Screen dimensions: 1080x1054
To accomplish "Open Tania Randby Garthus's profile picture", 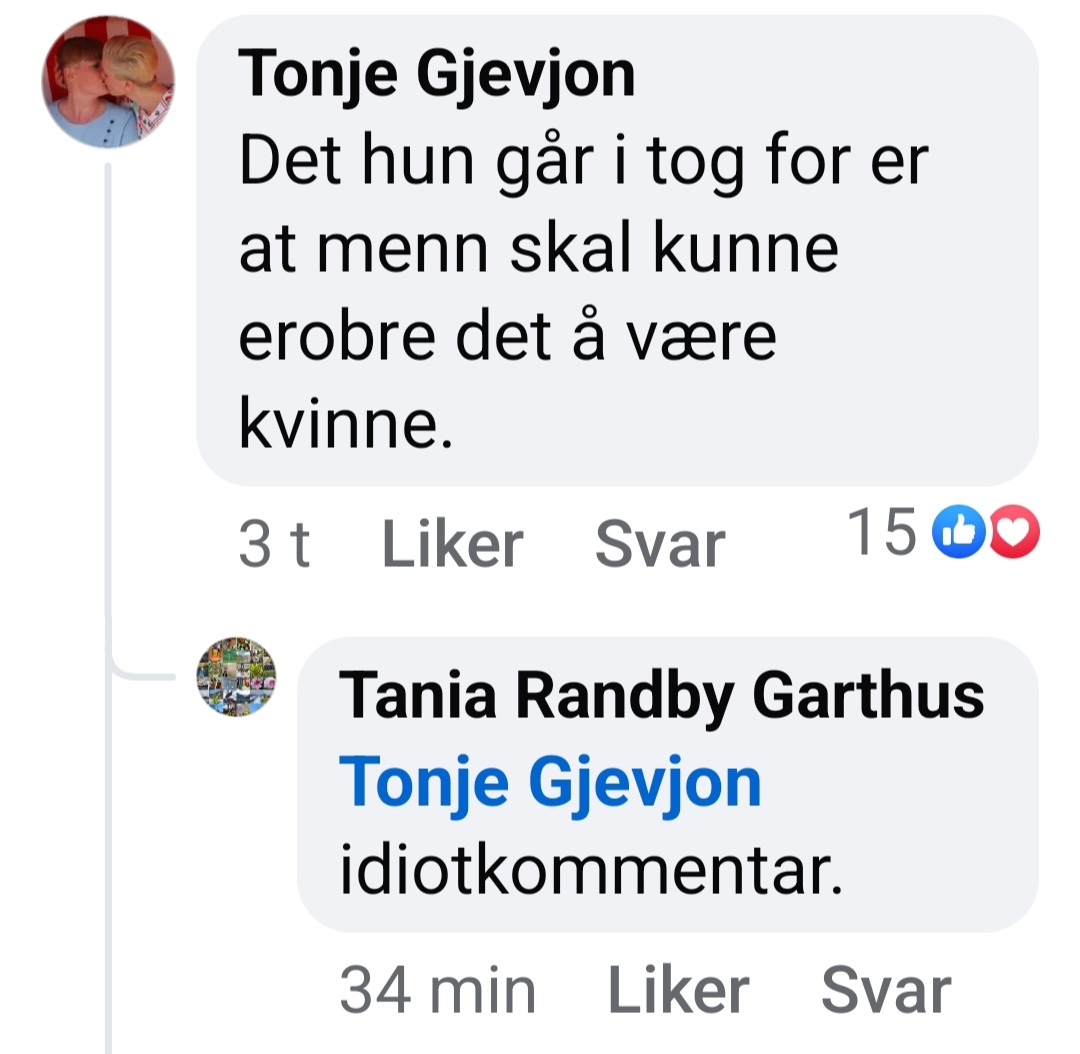I will tap(236, 677).
